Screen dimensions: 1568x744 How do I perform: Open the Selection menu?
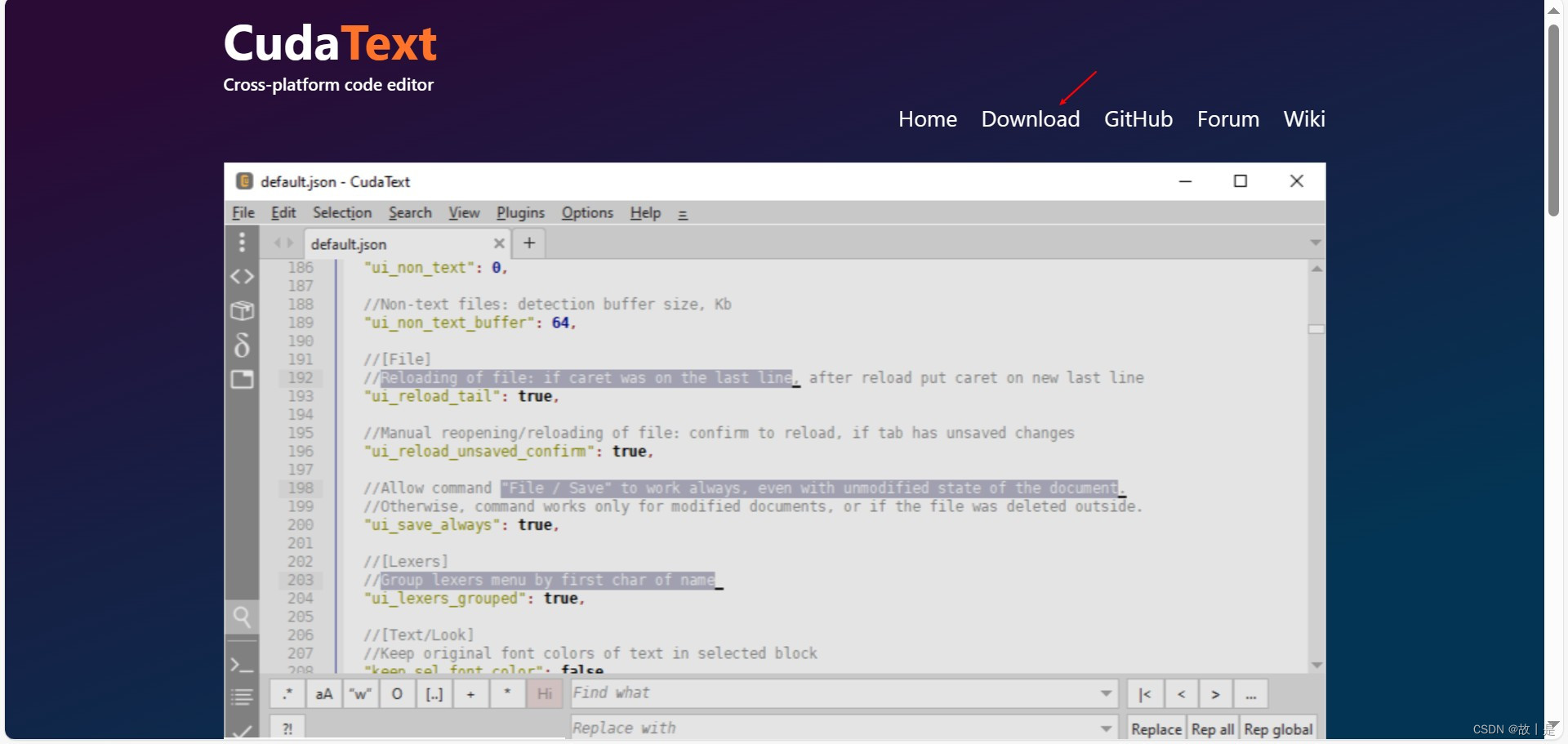pos(342,213)
